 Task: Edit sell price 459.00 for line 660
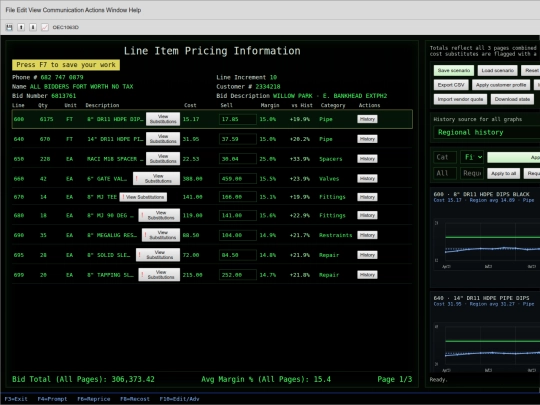238,178
